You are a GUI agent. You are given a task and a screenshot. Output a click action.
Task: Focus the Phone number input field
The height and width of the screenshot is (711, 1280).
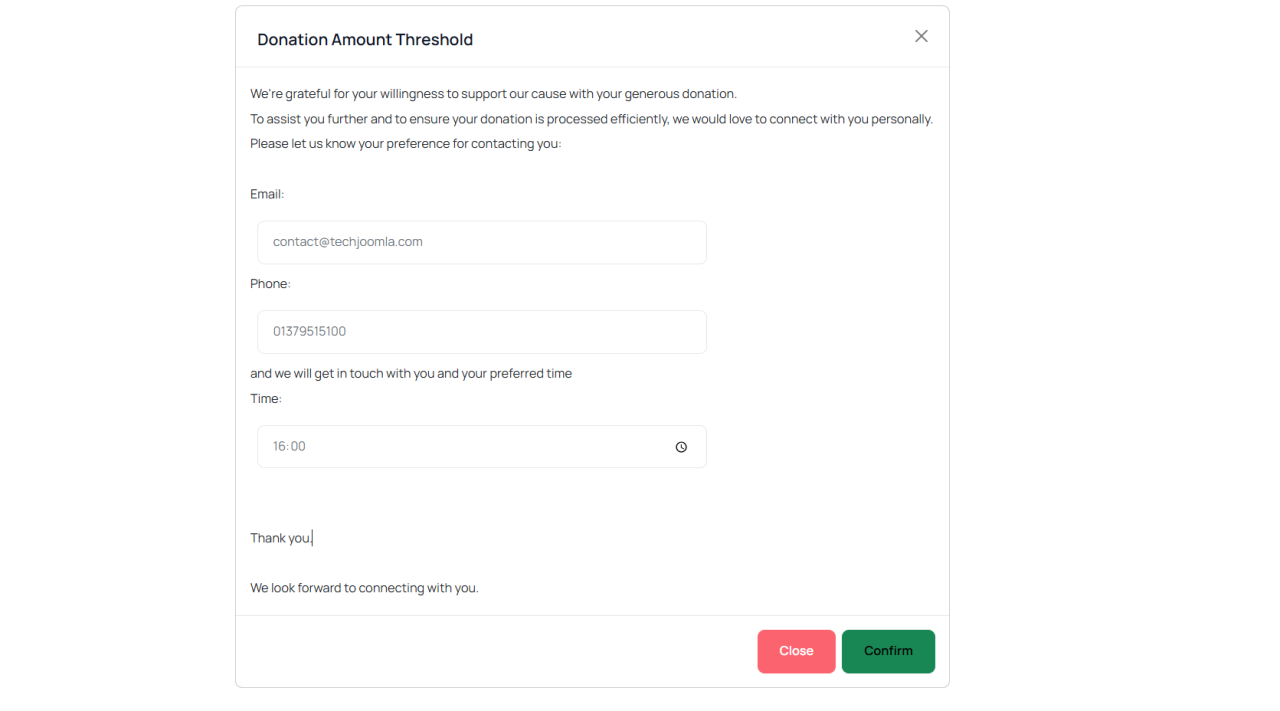481,332
